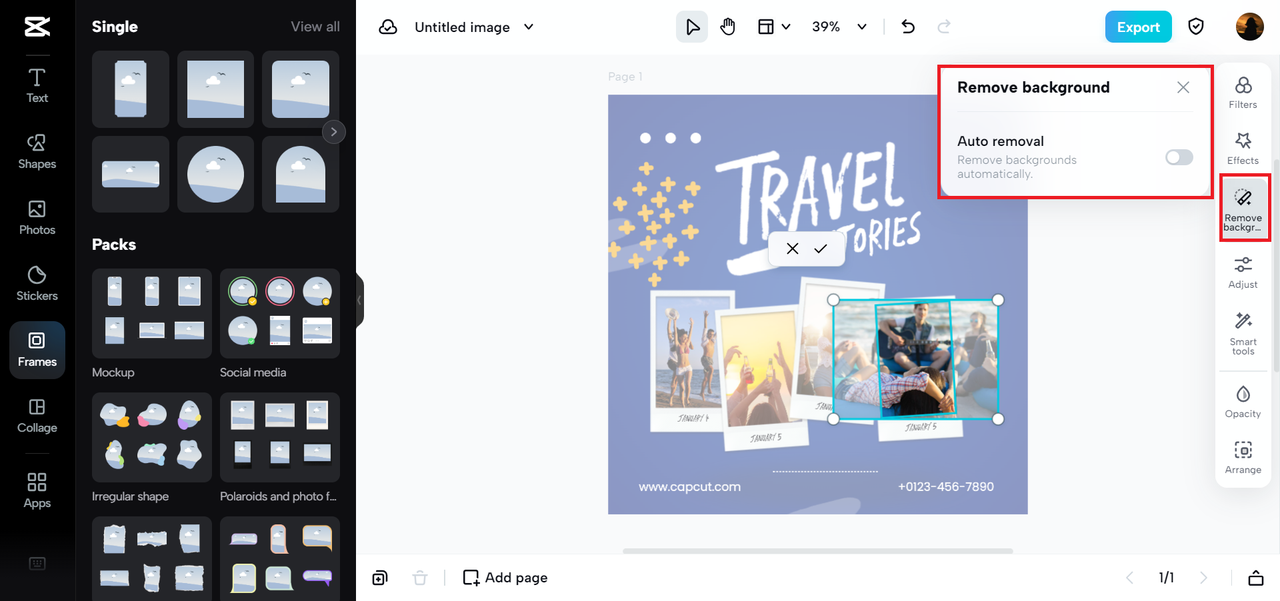
Task: Select the arch-shaped frame thumbnail
Action: (x=300, y=173)
